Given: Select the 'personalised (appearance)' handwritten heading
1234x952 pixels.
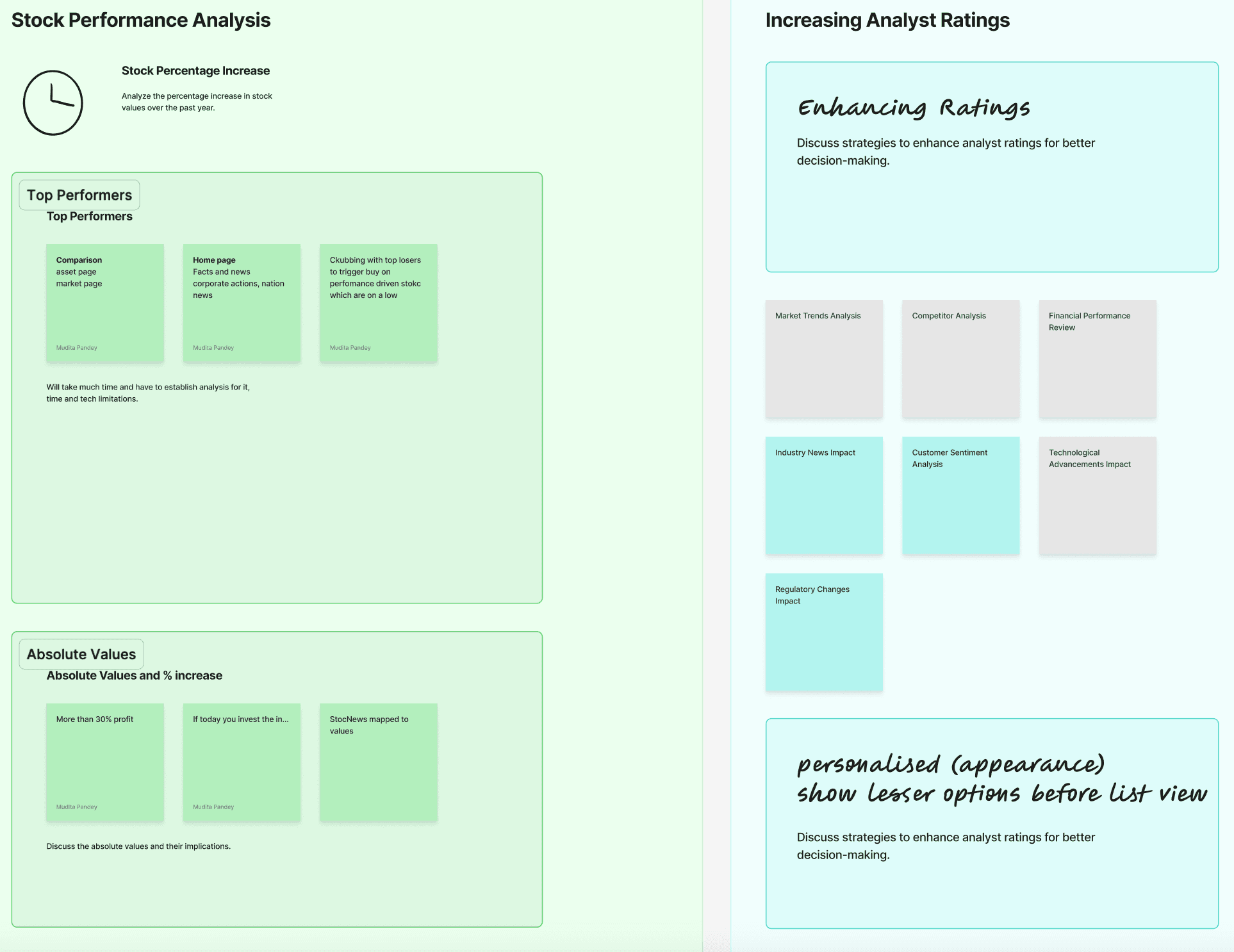Looking at the screenshot, I should [x=951, y=764].
